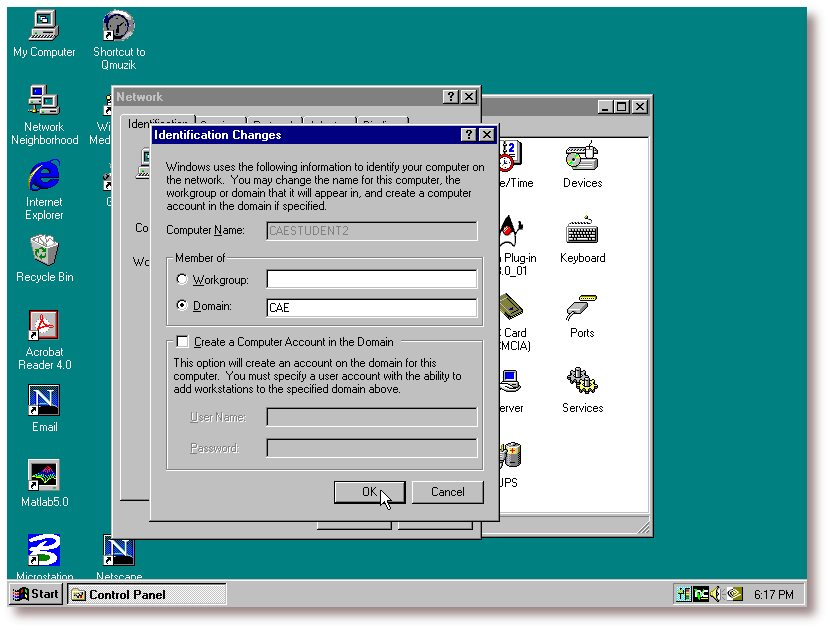Open the Start menu
Screen dimensions: 830x630
click(x=36, y=594)
